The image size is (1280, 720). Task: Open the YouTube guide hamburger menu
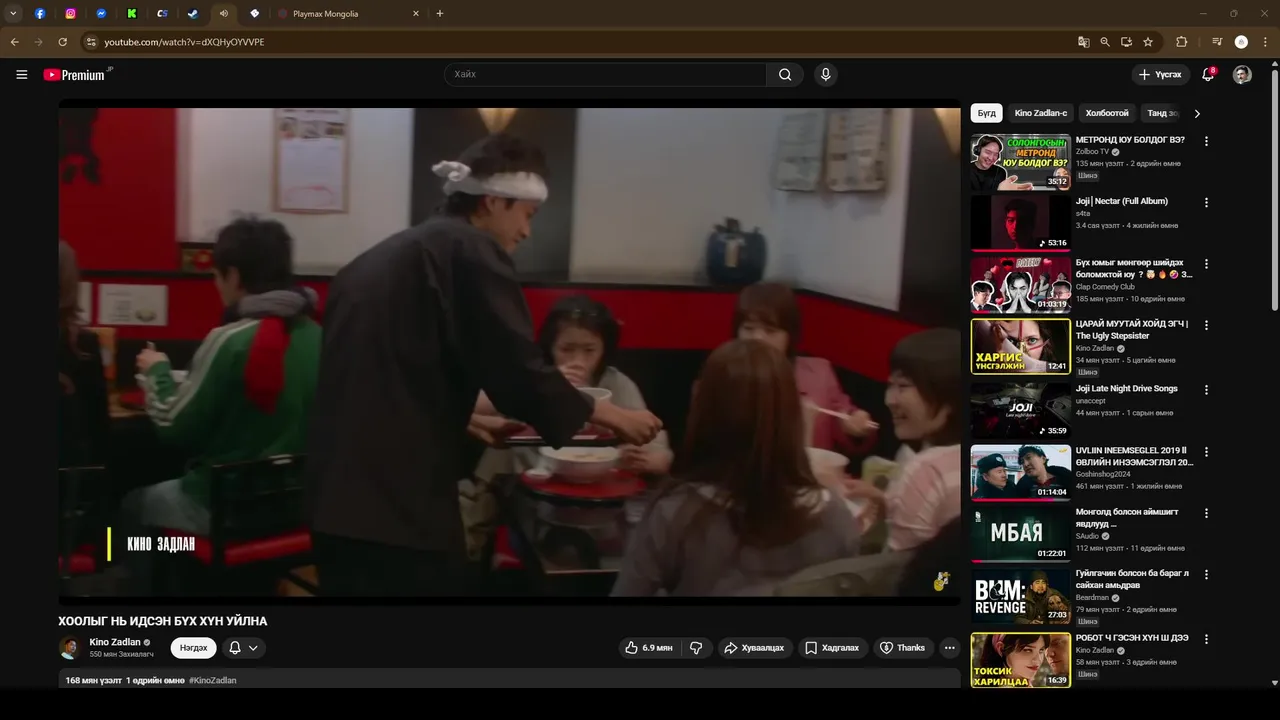pyautogui.click(x=22, y=75)
